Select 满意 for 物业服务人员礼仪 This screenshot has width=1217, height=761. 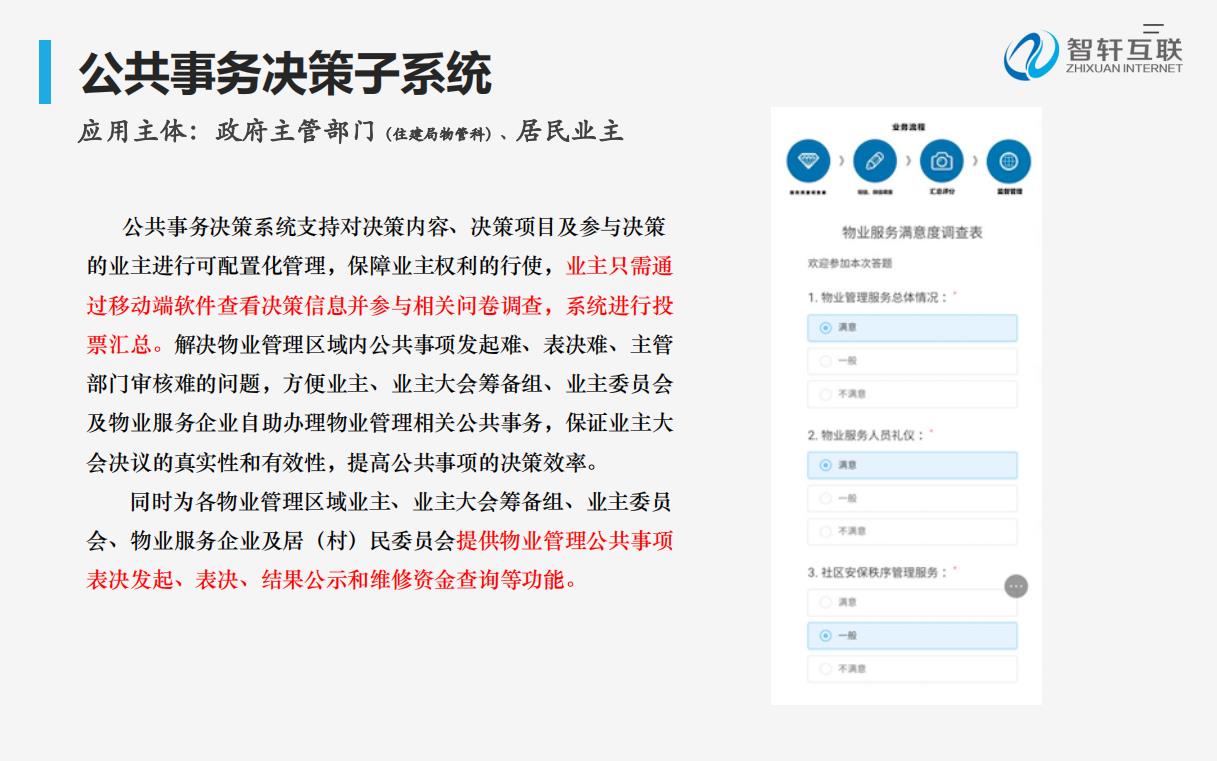pyautogui.click(x=912, y=465)
